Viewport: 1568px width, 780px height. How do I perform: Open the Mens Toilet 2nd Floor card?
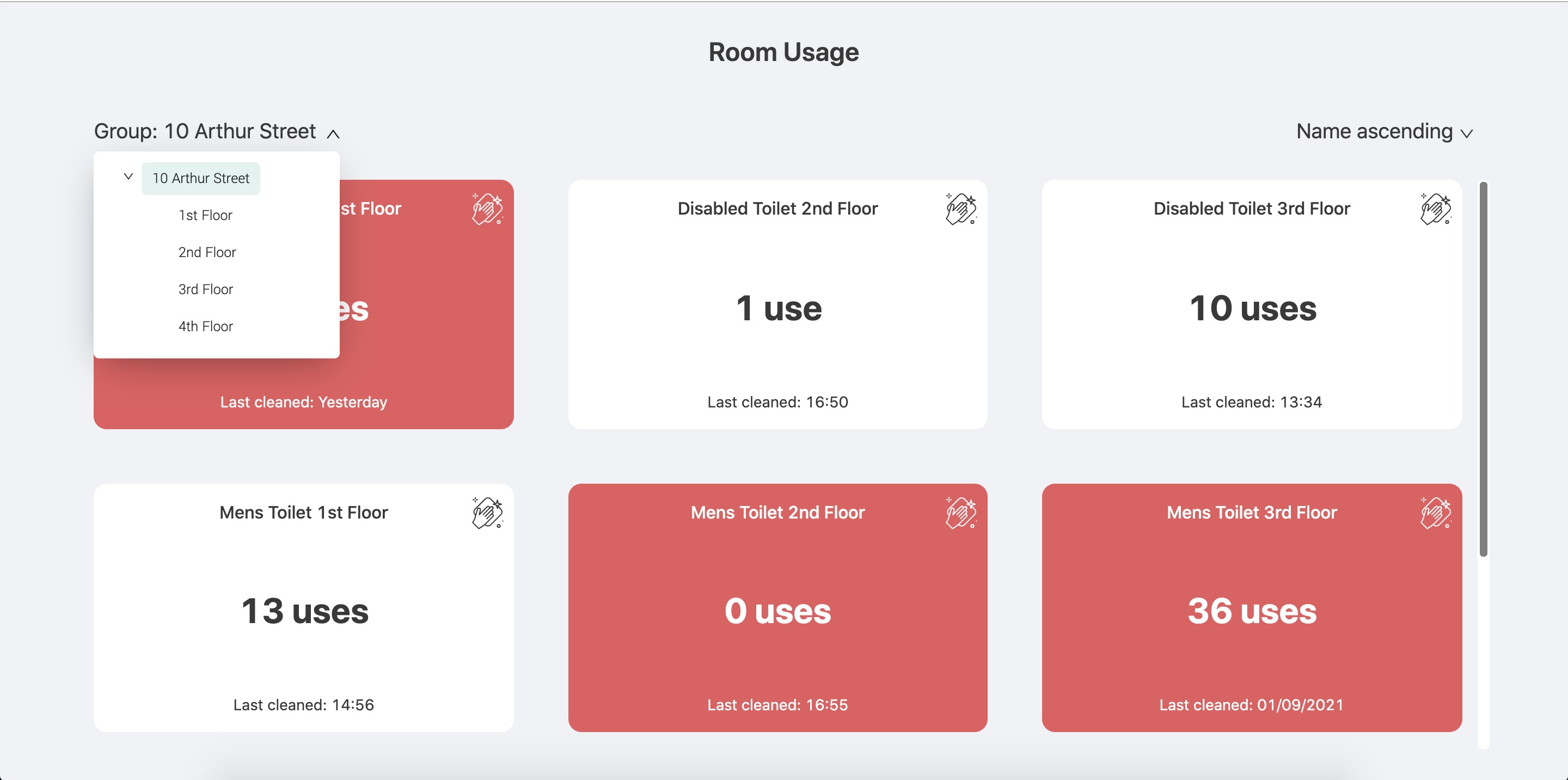click(x=778, y=608)
